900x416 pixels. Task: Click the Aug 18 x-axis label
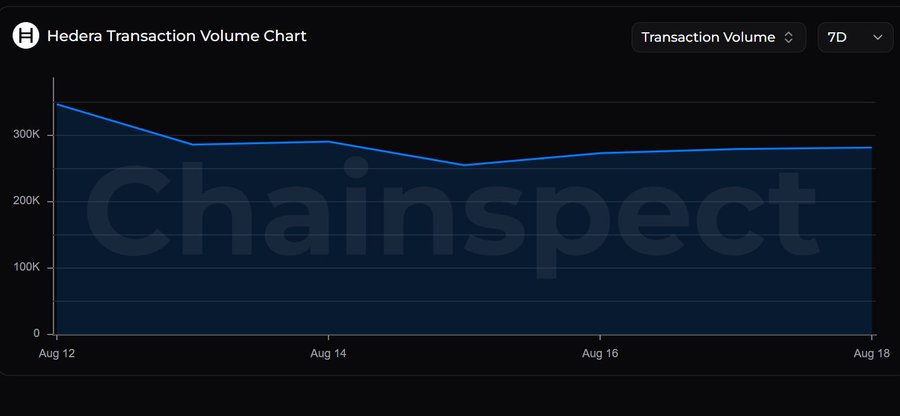point(871,354)
